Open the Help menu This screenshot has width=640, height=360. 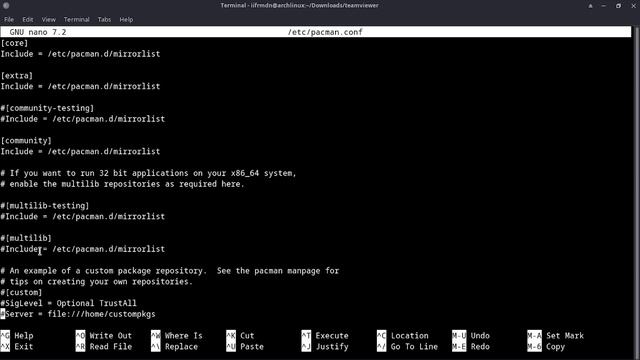(x=126, y=19)
